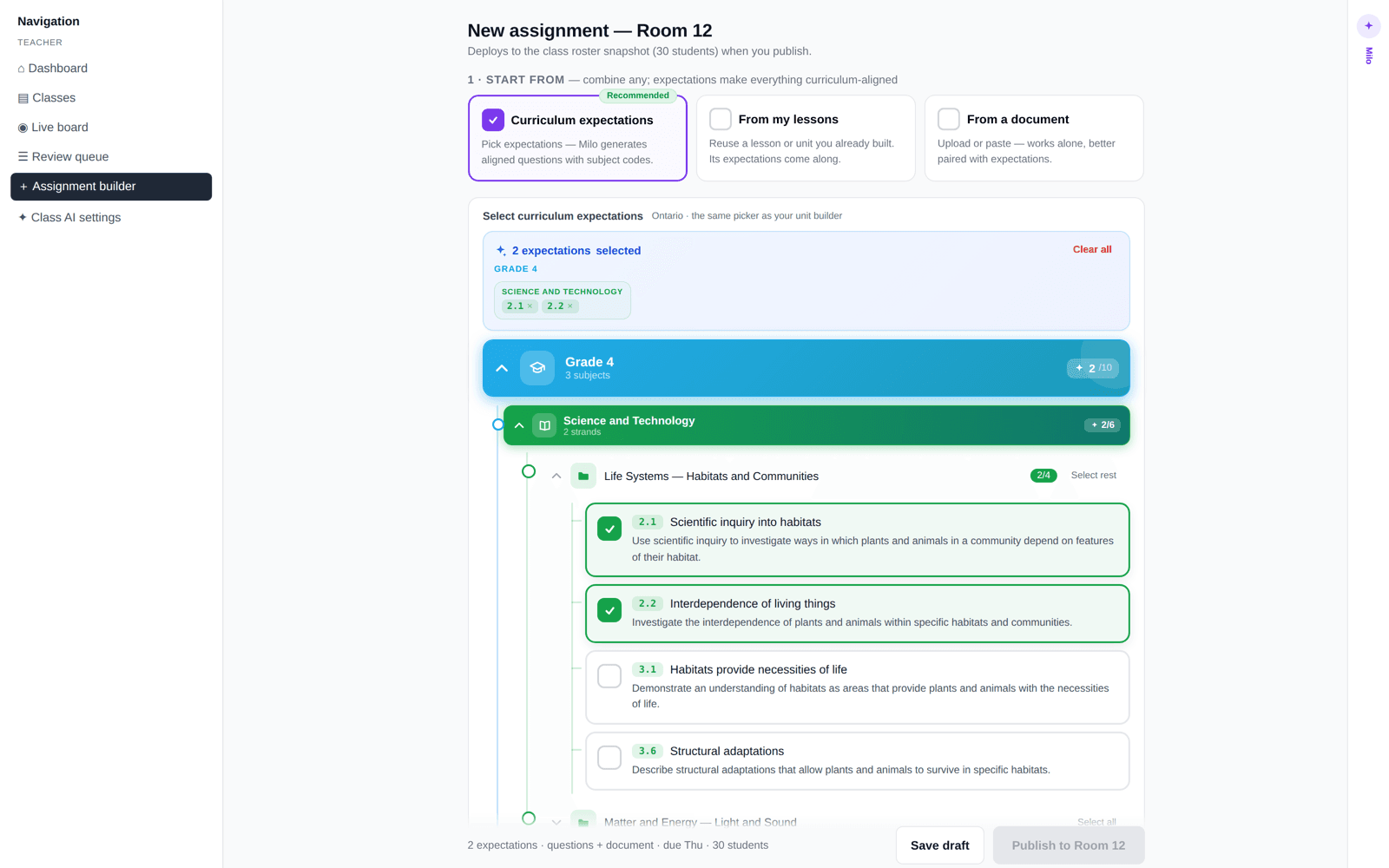
Task: Click the vertical Milo label
Action: pyautogui.click(x=1369, y=56)
